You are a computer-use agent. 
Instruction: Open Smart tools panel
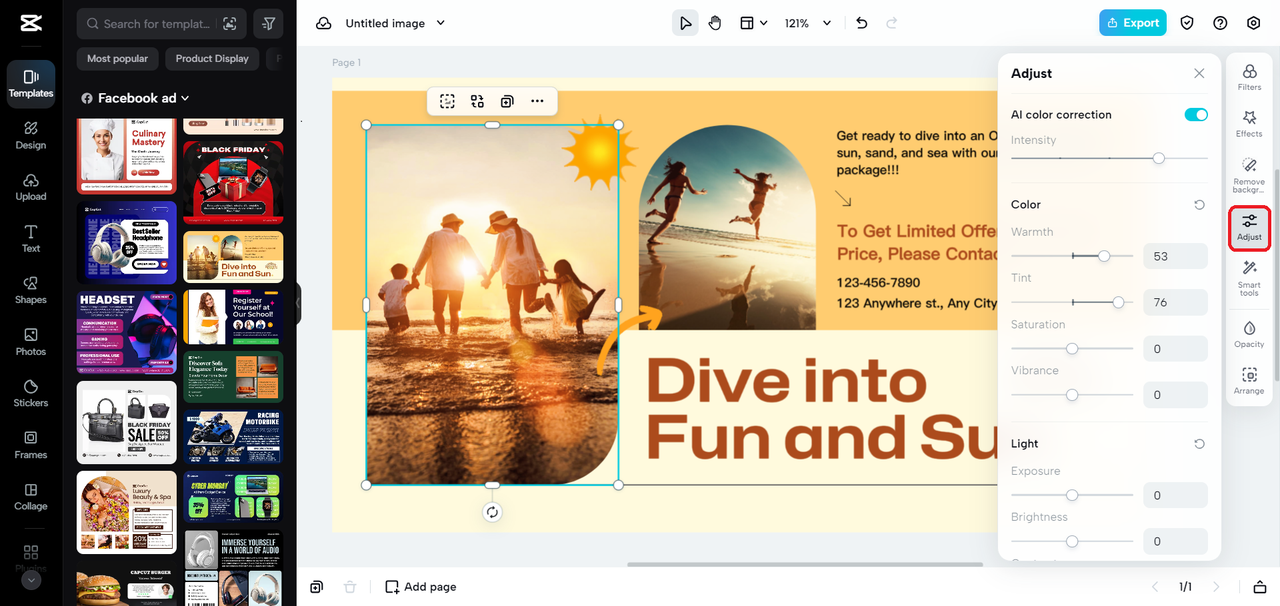pos(1249,276)
